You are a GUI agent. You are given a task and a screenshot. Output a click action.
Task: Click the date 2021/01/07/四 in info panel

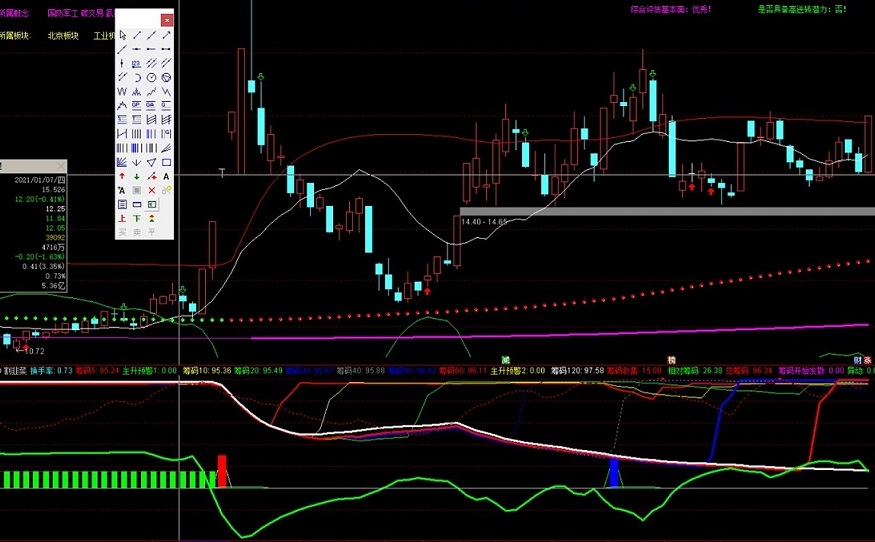coord(40,180)
